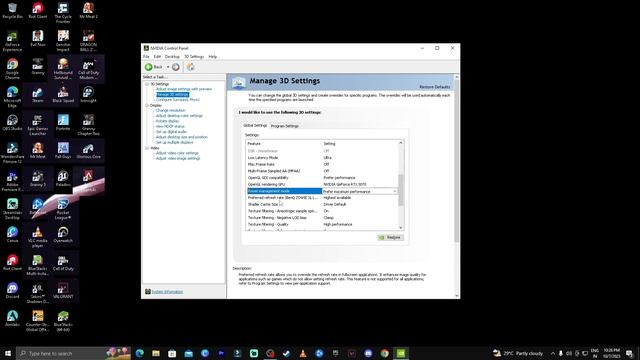The width and height of the screenshot is (640, 360).
Task: Click the Windows Start button
Action: tap(8, 353)
